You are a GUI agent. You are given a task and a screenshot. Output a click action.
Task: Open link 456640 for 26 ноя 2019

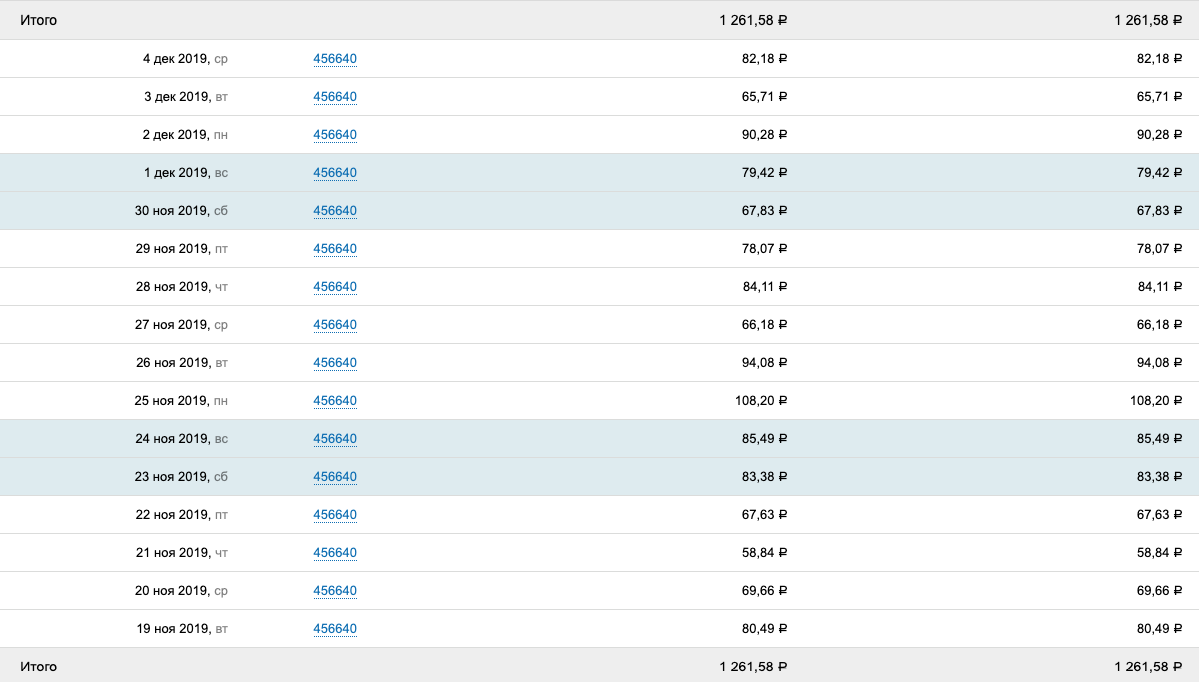(x=335, y=363)
